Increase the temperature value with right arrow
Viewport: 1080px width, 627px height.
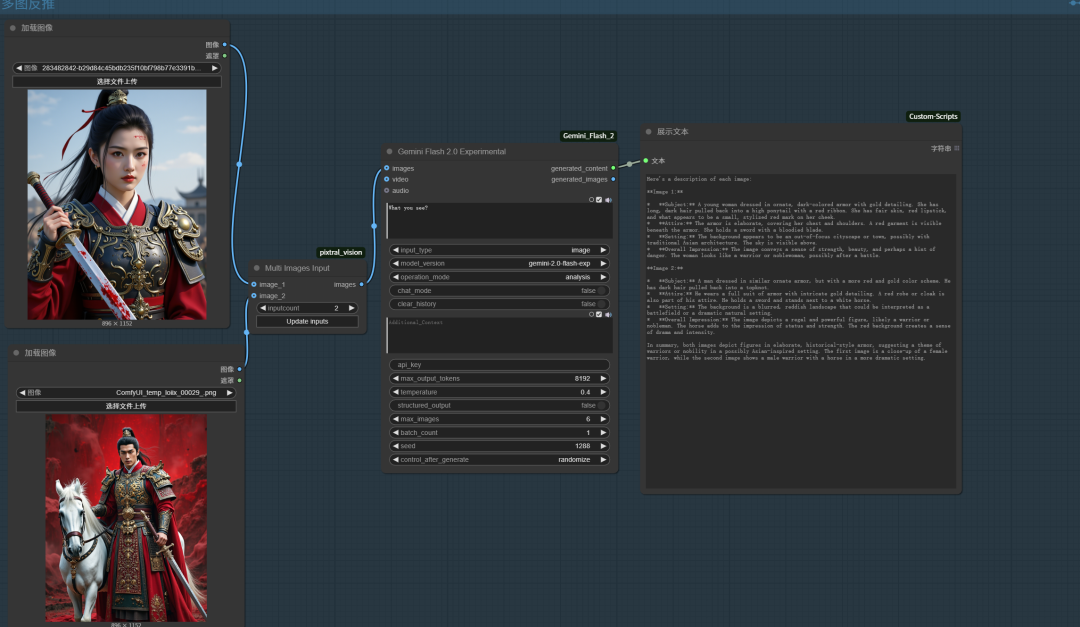coord(603,392)
